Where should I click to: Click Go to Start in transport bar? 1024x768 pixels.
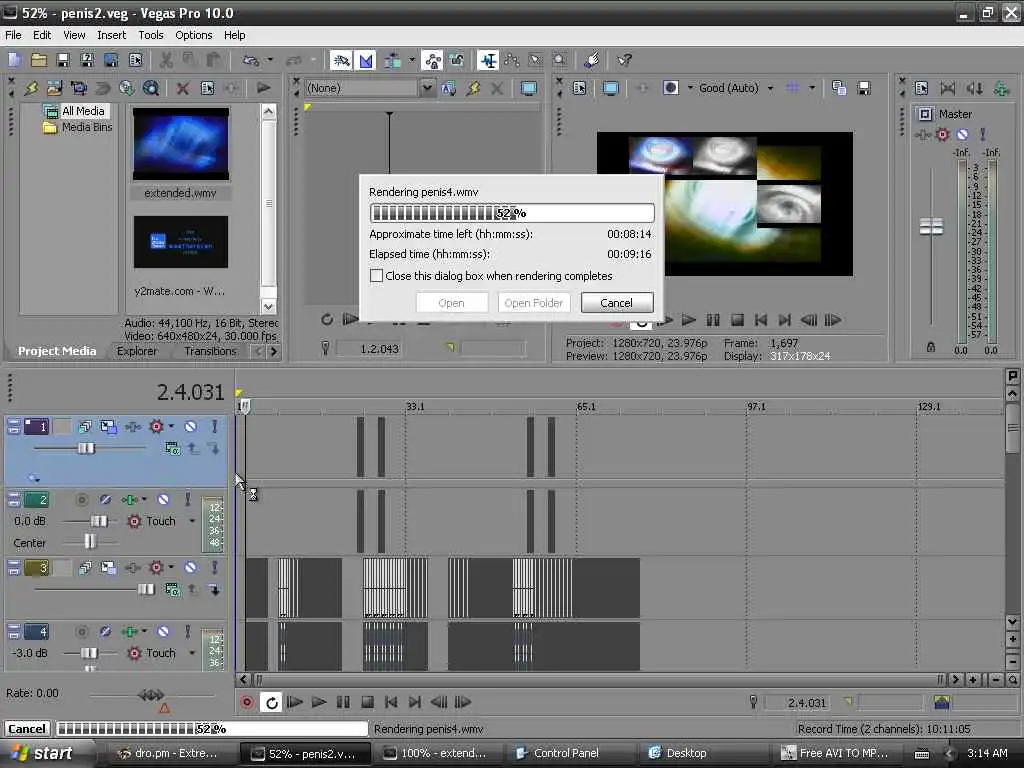coord(391,702)
